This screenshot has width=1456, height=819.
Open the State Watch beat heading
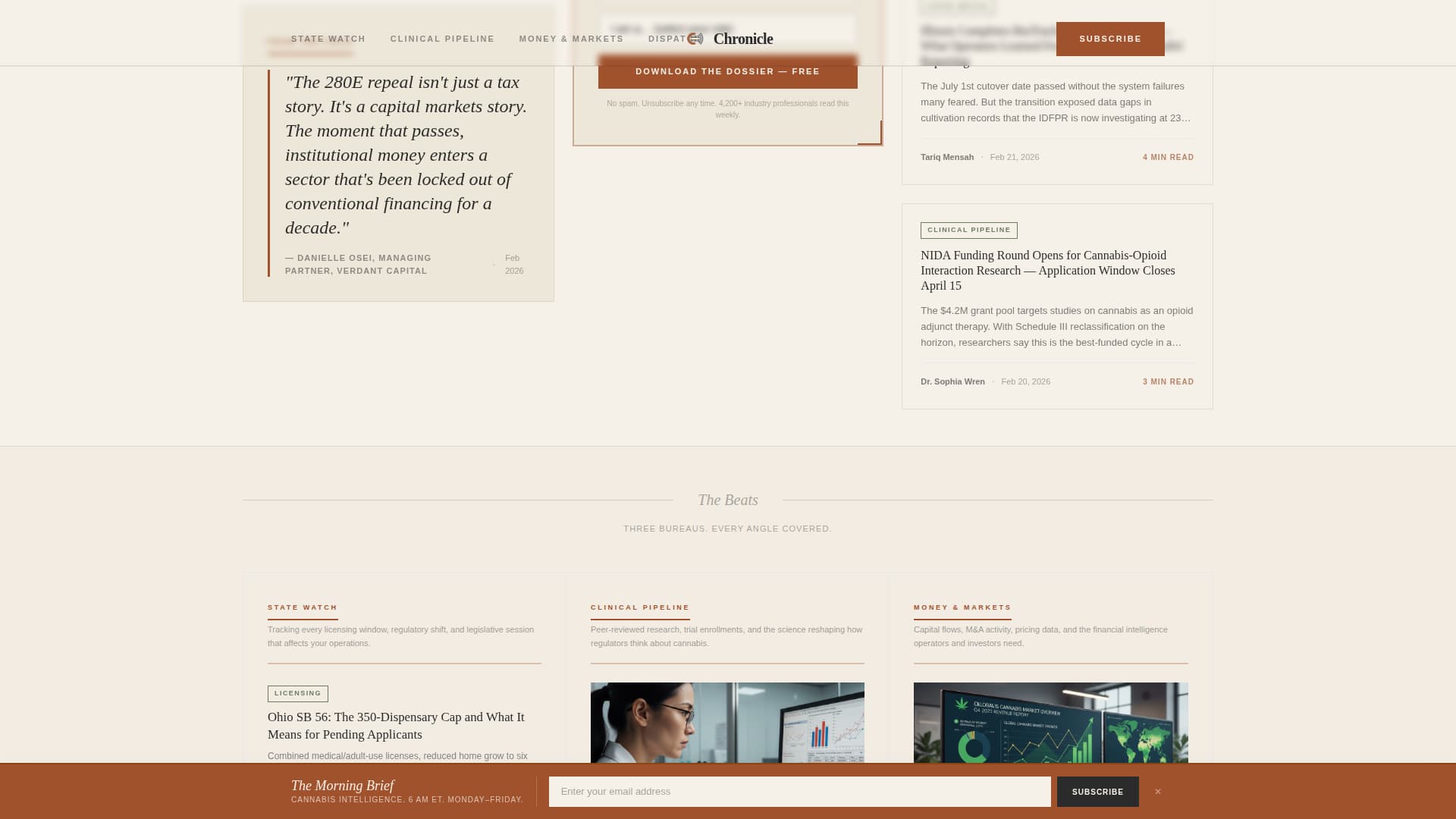302,607
